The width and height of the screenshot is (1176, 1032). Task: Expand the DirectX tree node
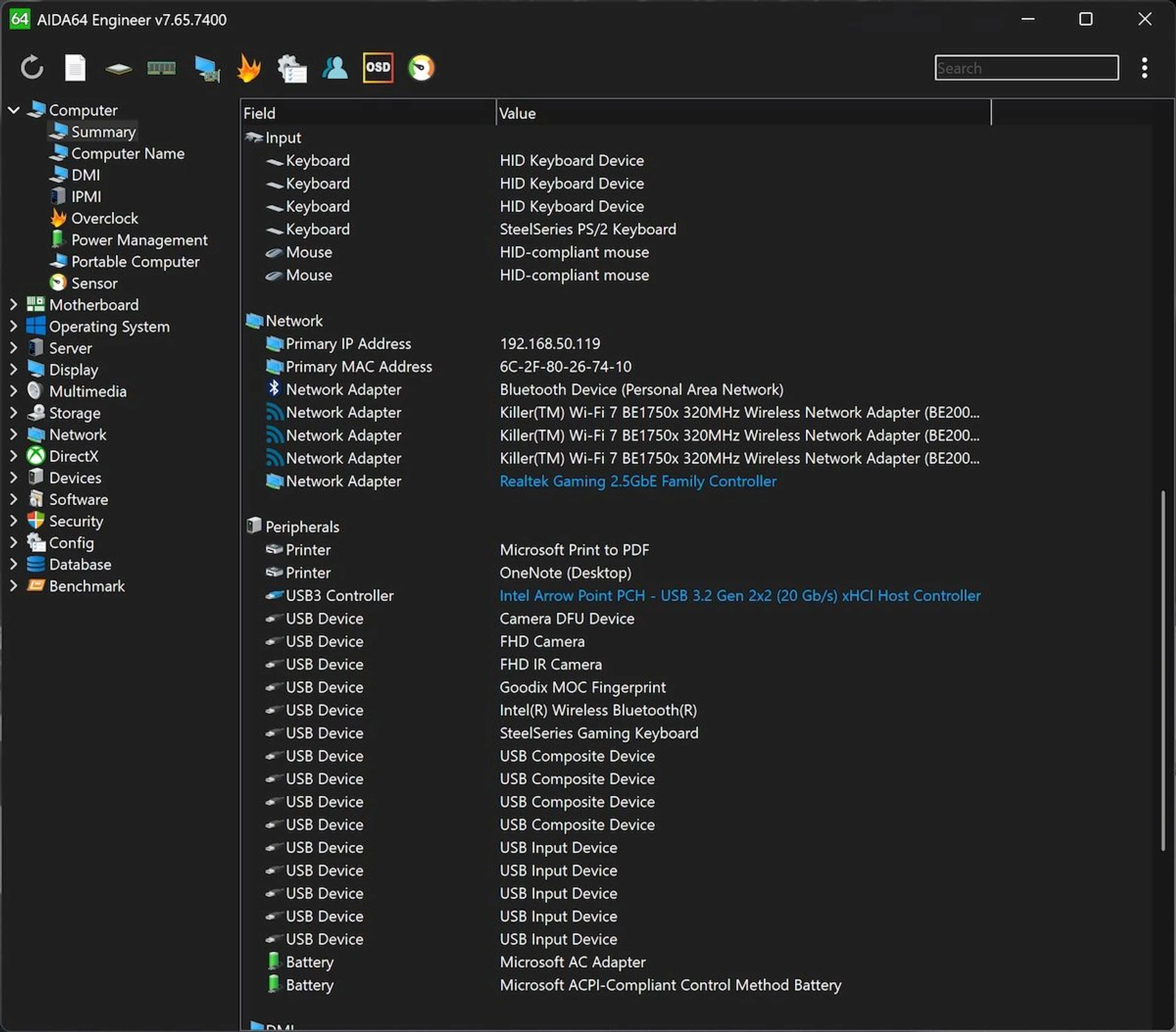(13, 456)
